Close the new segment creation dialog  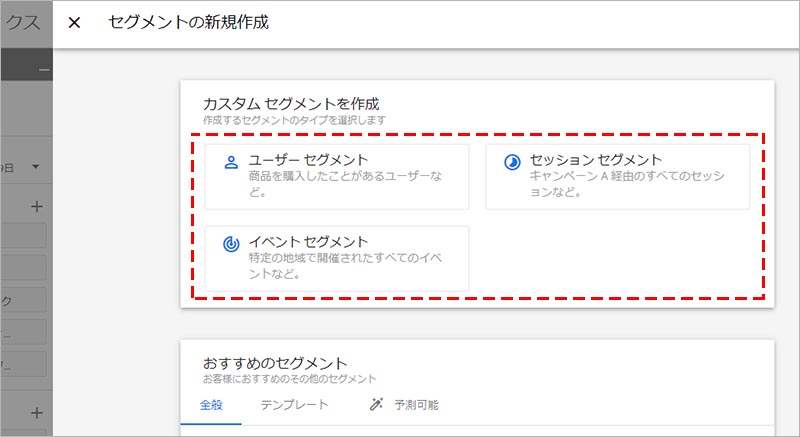(x=74, y=23)
